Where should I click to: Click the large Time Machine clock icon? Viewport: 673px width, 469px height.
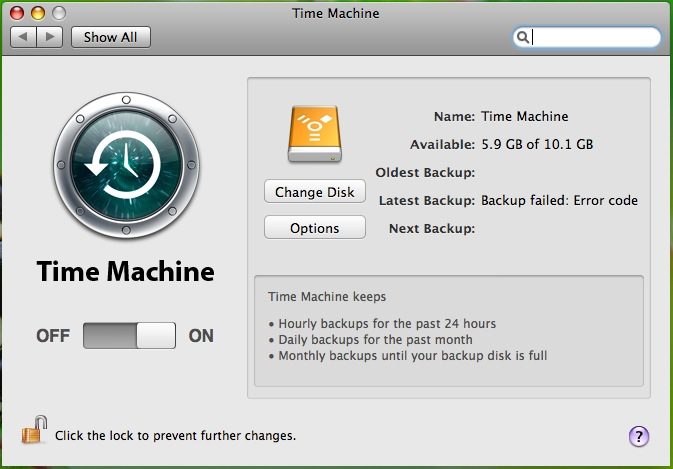[x=126, y=165]
